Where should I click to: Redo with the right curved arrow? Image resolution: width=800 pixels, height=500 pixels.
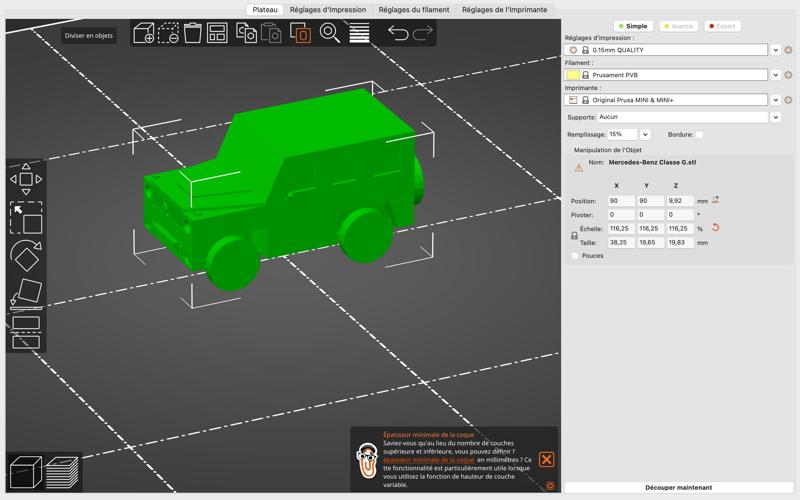point(422,33)
